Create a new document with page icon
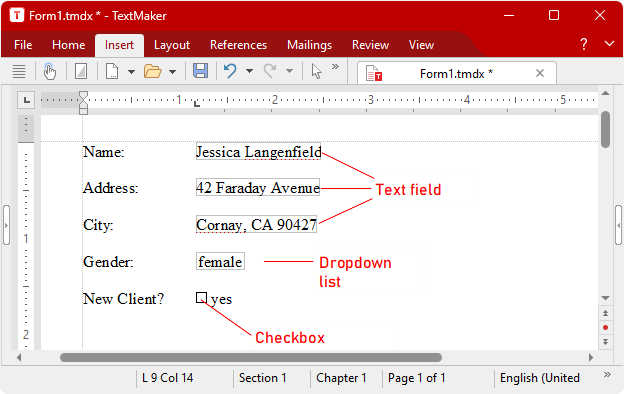This screenshot has height=394, width=624. pyautogui.click(x=112, y=72)
